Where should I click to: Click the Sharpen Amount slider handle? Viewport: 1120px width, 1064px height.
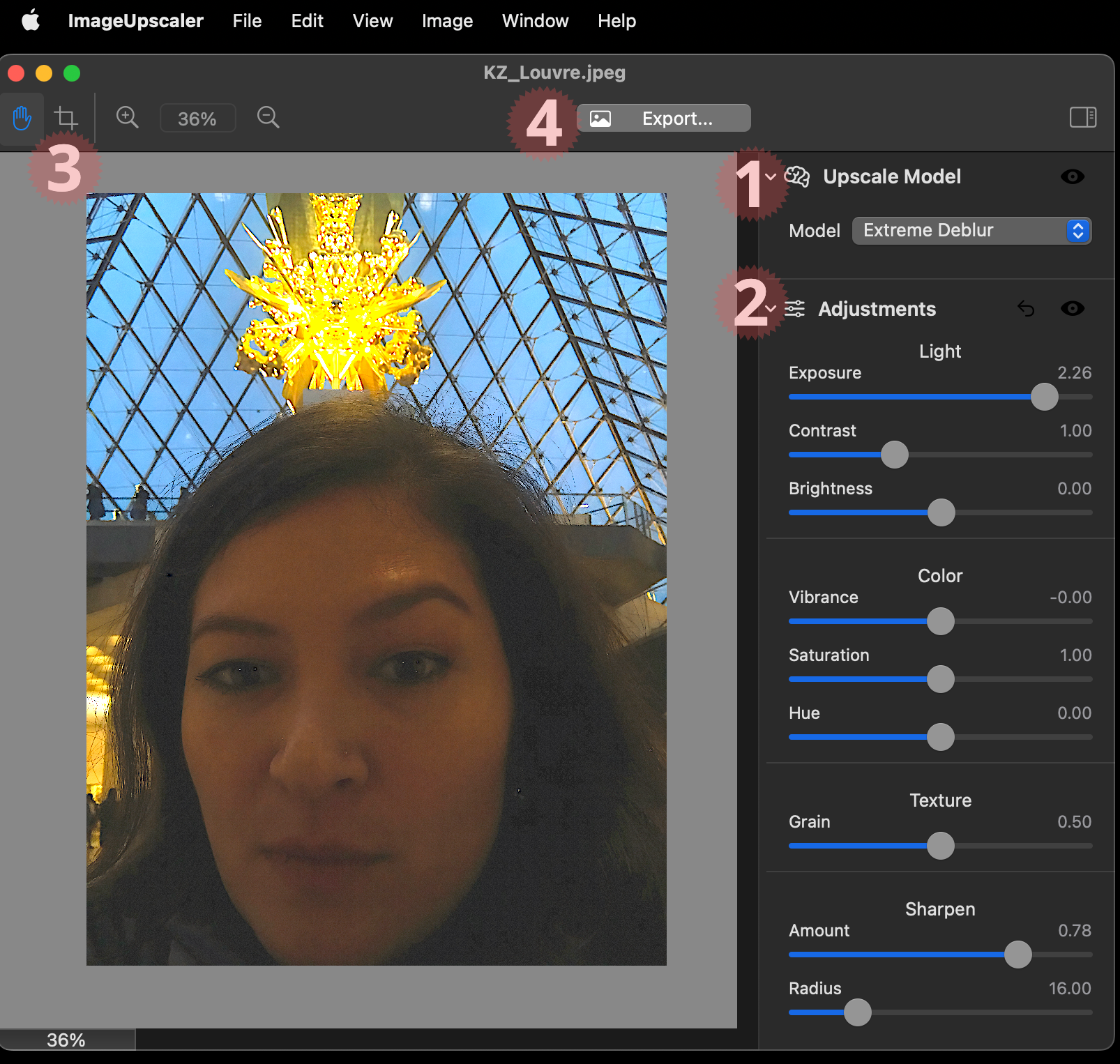1017,955
